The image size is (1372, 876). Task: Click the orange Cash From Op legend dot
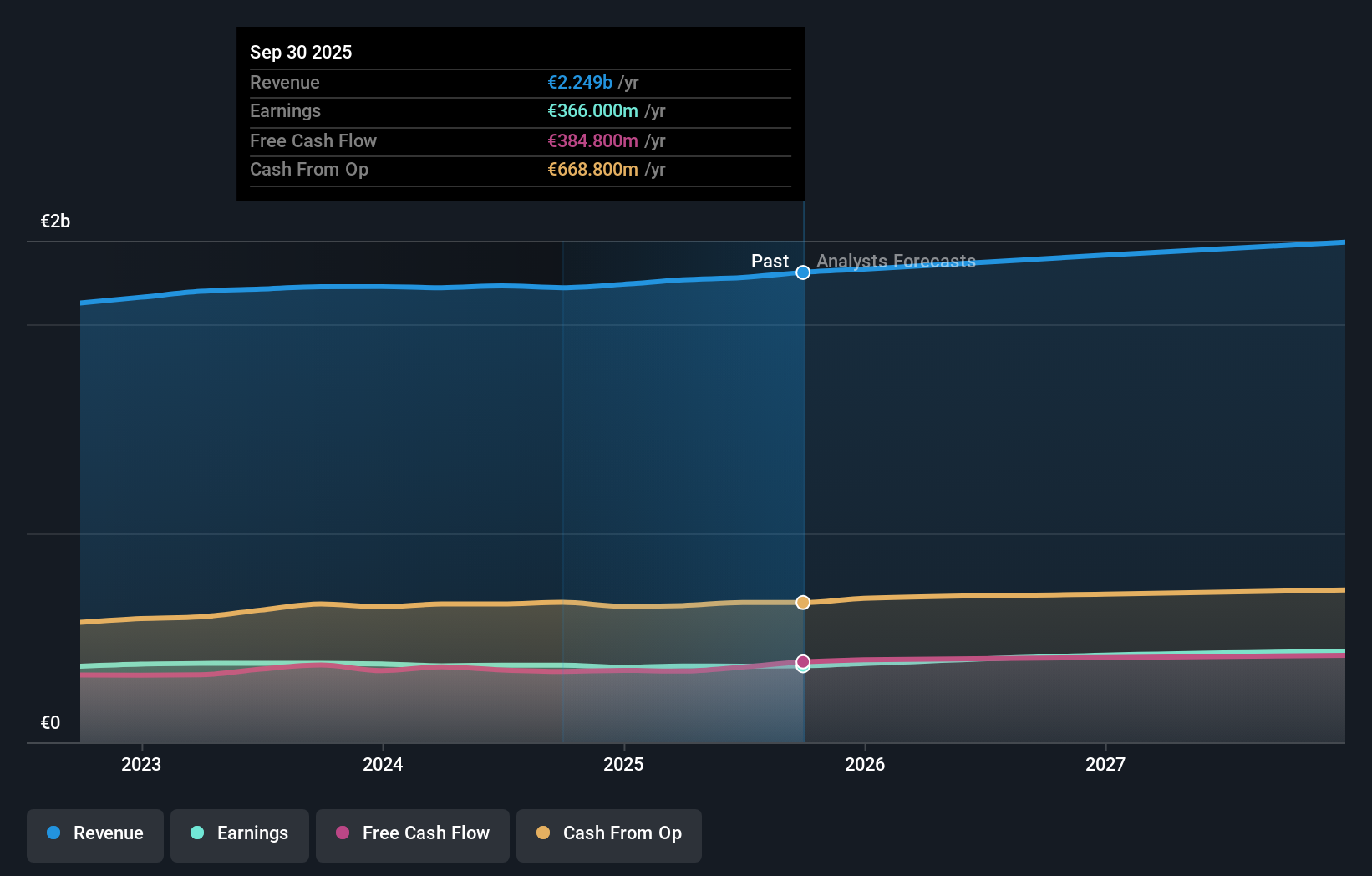543,833
